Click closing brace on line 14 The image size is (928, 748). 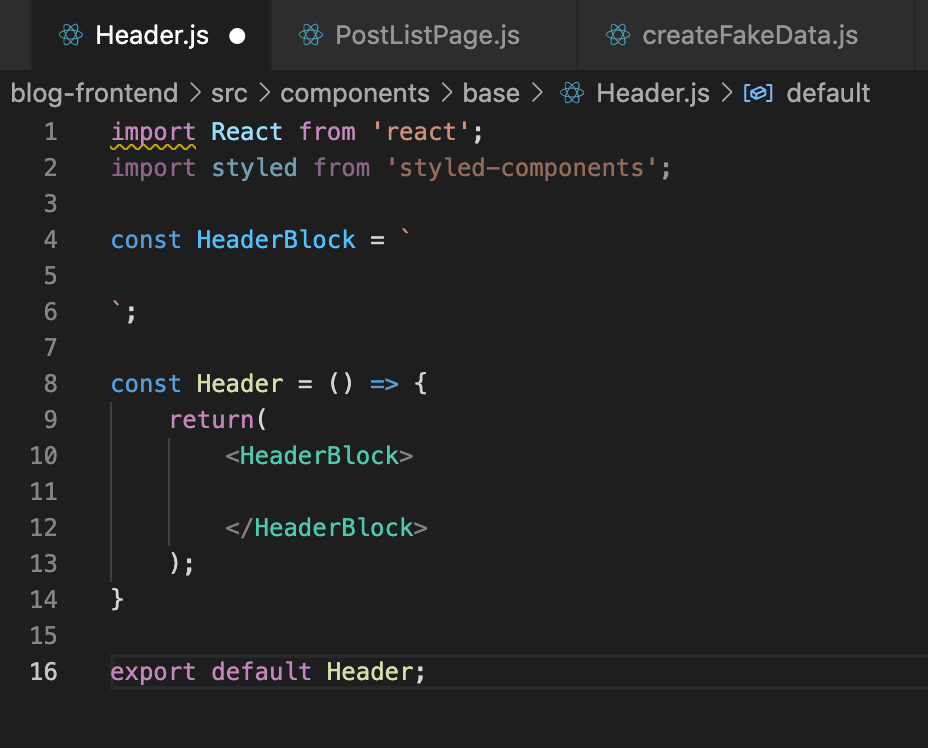click(x=117, y=599)
